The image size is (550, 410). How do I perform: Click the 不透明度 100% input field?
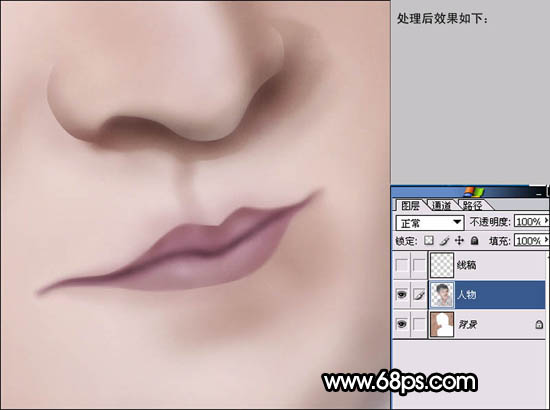point(529,221)
